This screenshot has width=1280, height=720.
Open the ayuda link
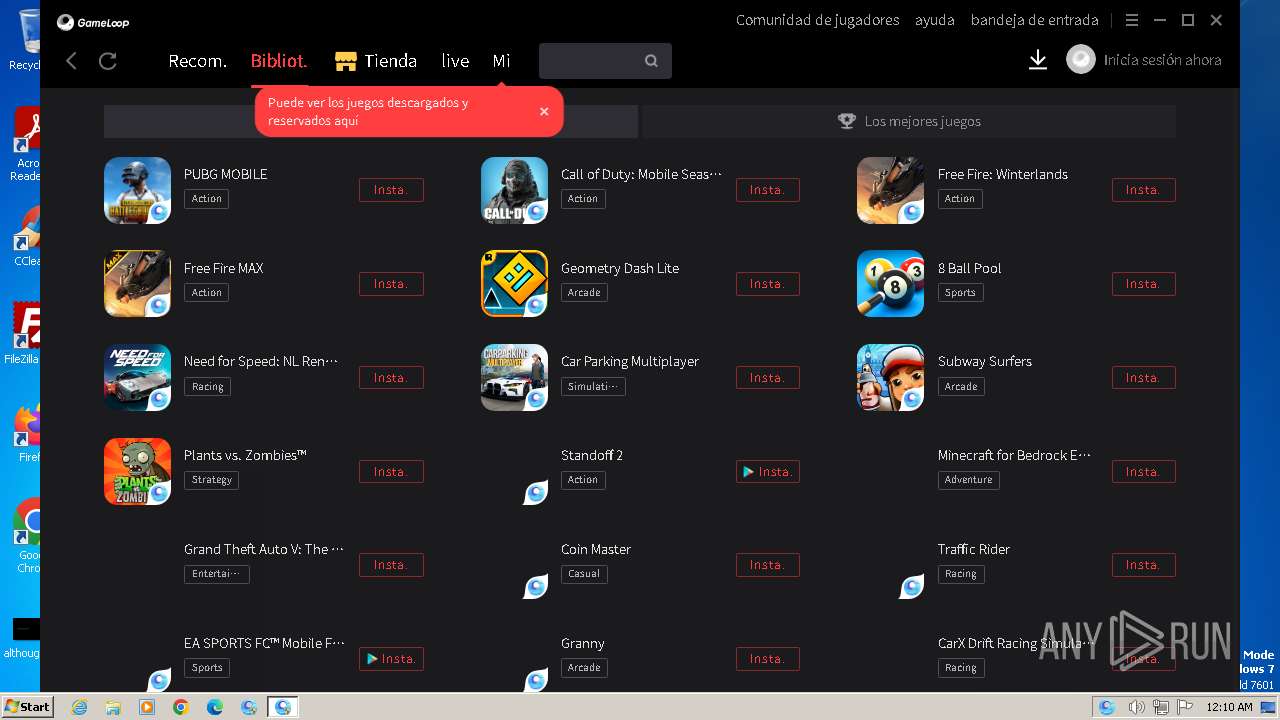click(935, 20)
